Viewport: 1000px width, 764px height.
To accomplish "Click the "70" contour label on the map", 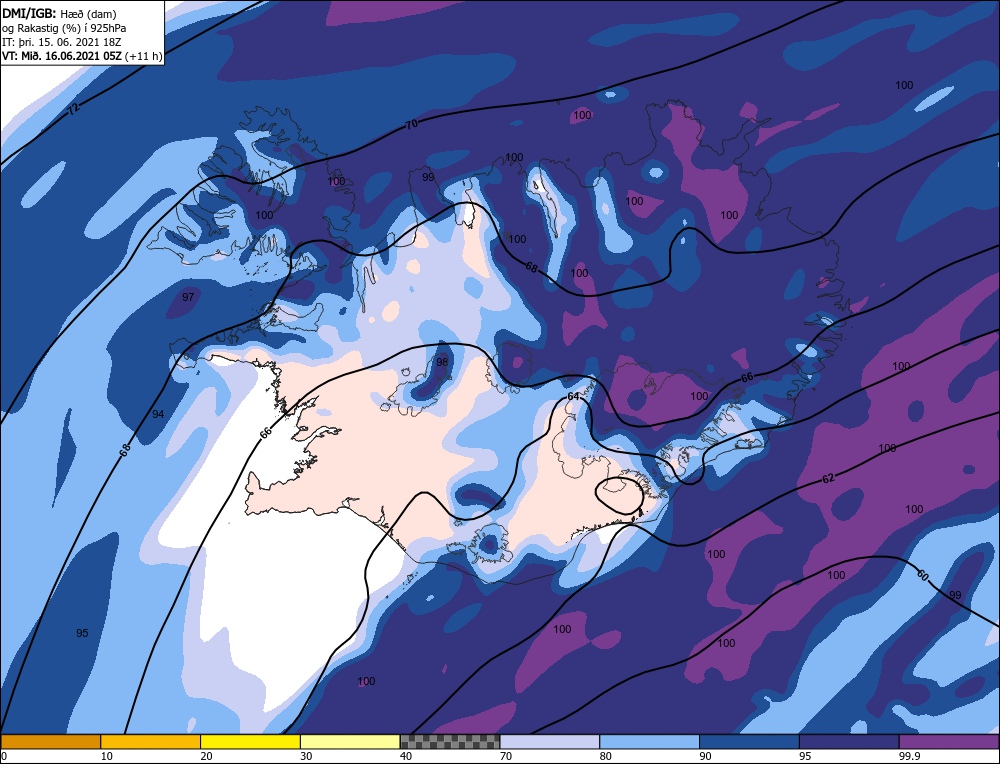I will tap(412, 124).
